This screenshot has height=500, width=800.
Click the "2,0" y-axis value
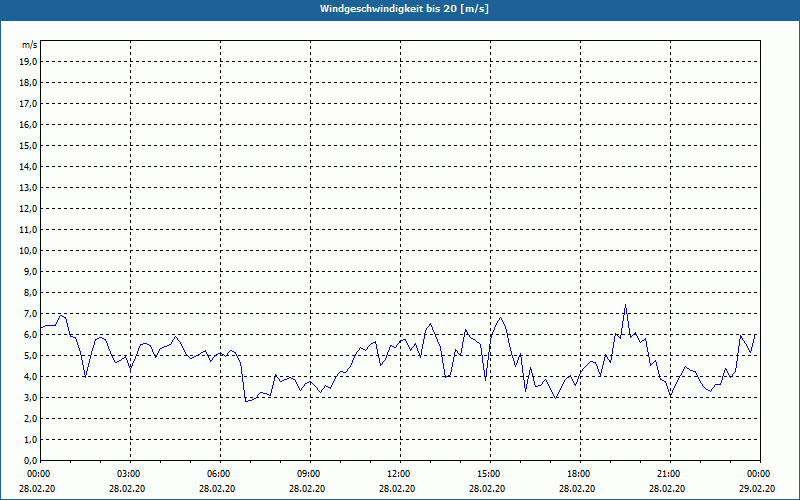pos(31,418)
